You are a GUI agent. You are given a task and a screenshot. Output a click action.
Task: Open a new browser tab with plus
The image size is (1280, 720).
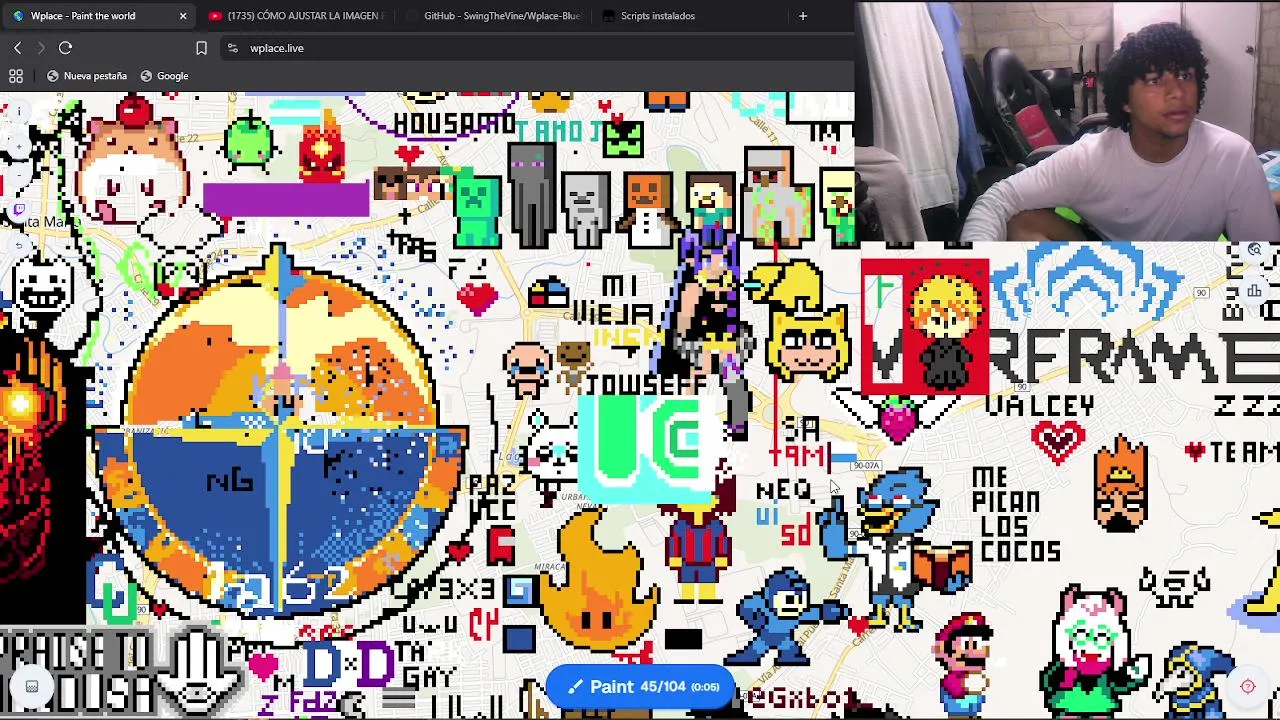(802, 16)
